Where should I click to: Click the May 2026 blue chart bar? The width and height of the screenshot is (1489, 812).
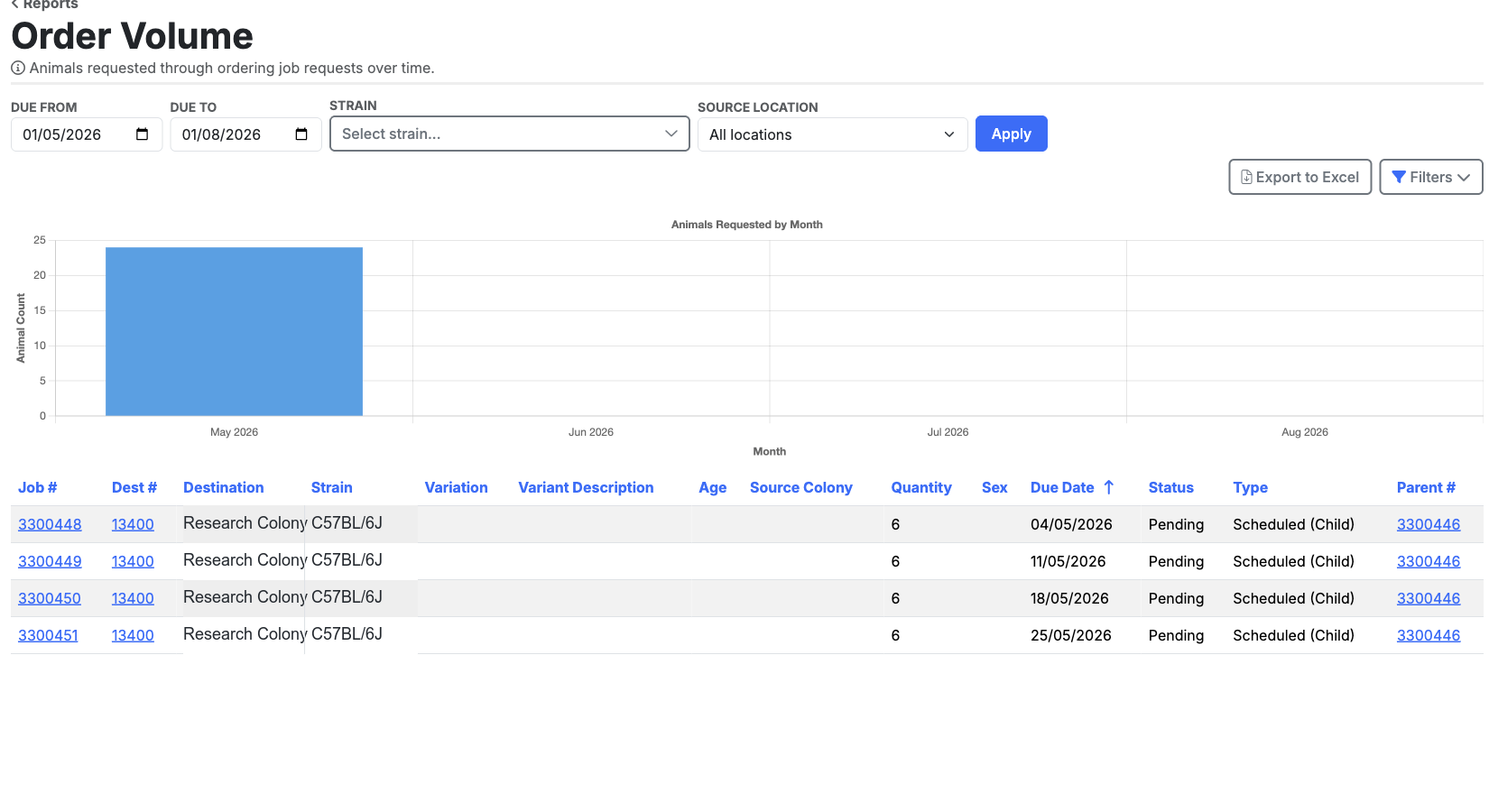tap(234, 331)
